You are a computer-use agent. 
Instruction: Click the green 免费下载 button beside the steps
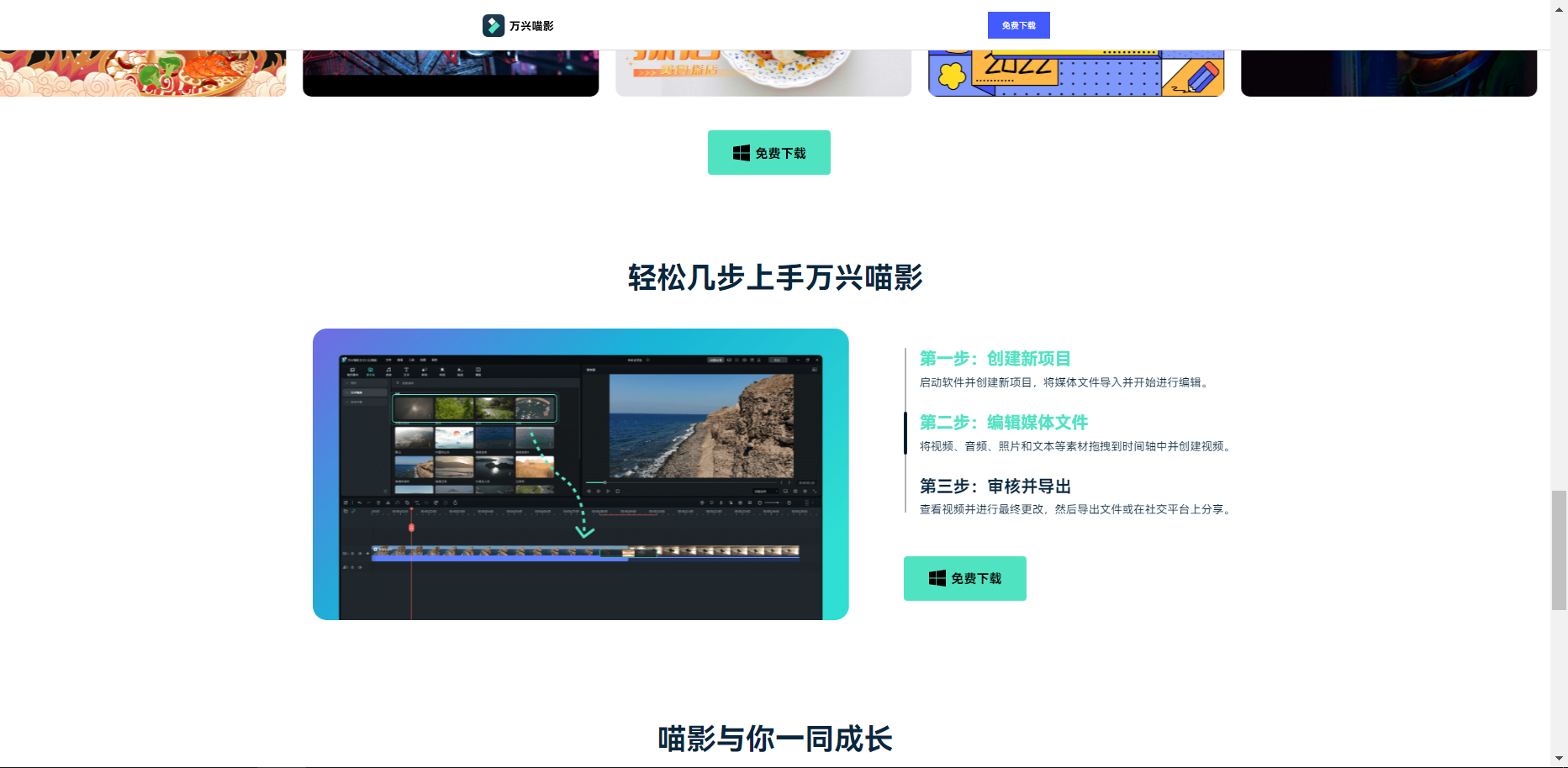(964, 578)
